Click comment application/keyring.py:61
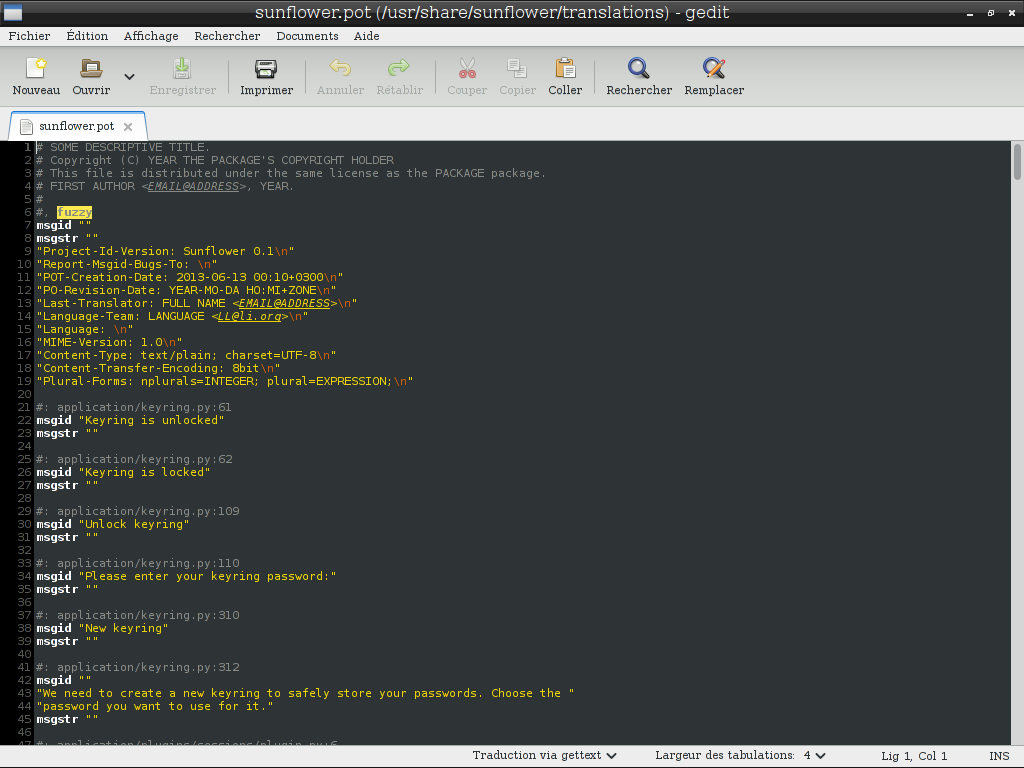Screen dimensions: 1024x768 click(134, 407)
